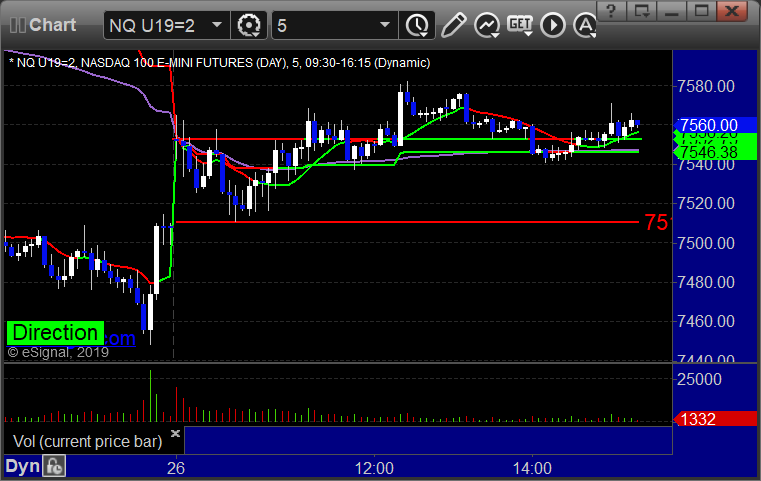Click the 7500.00 price axis label

point(706,243)
